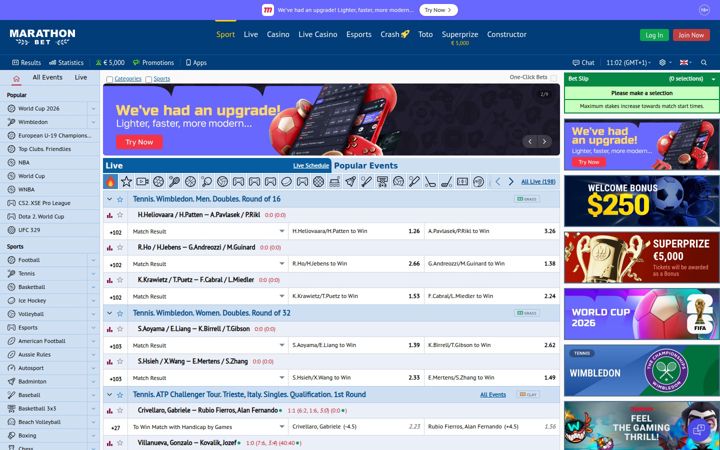Open statistics icon for S.Hsieh / X.Wang match
Screen dimensions: 720x450
click(110, 362)
